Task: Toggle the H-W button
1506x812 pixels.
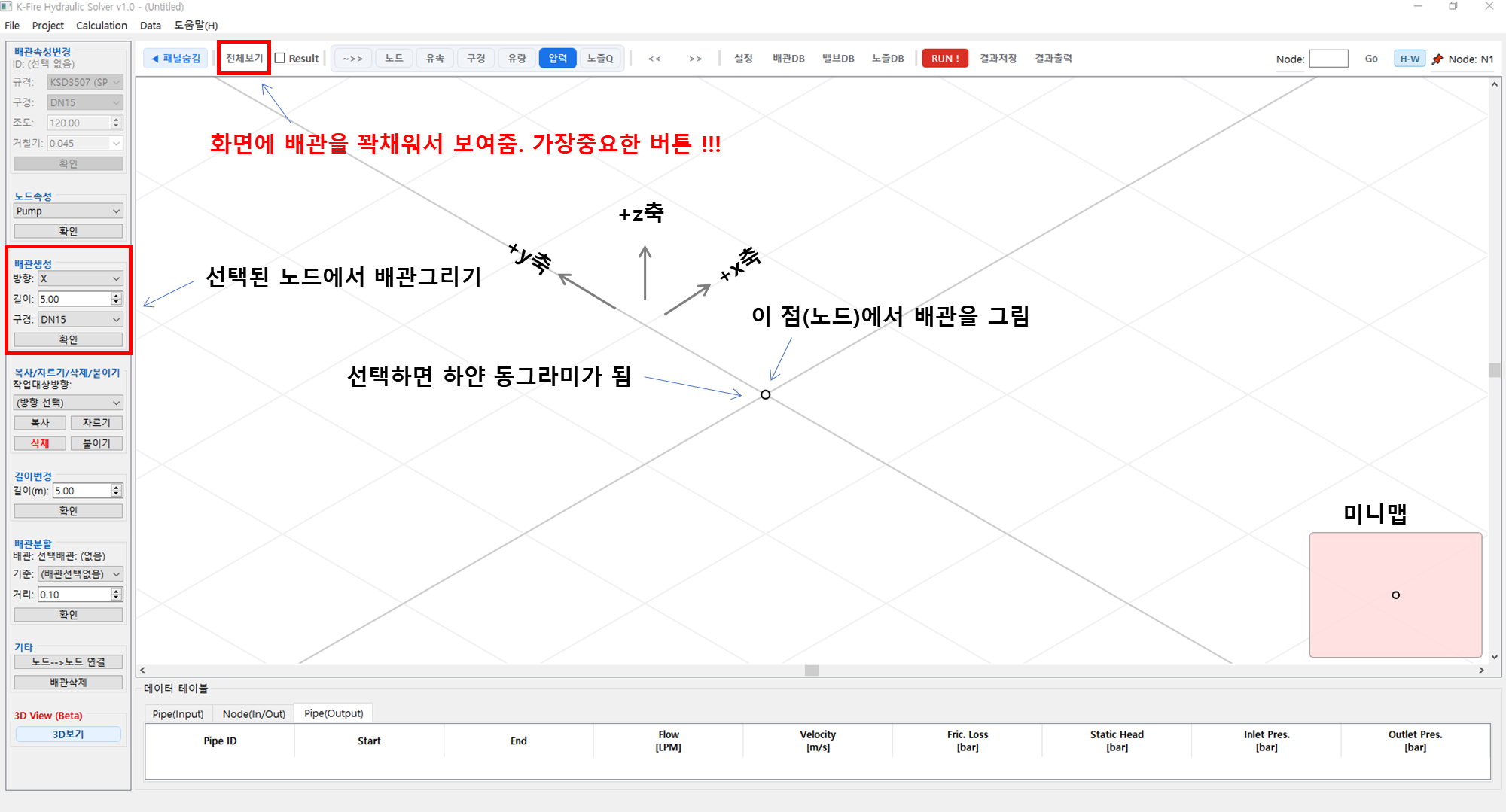Action: (x=1410, y=59)
